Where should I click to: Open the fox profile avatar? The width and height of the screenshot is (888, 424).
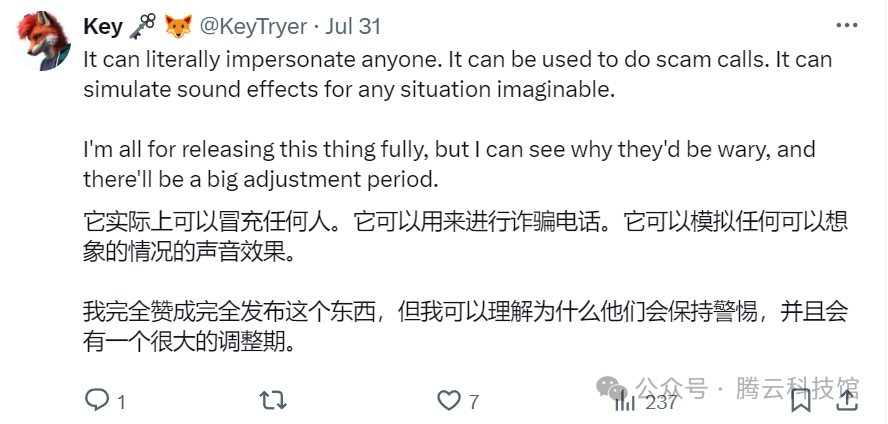tap(42, 42)
